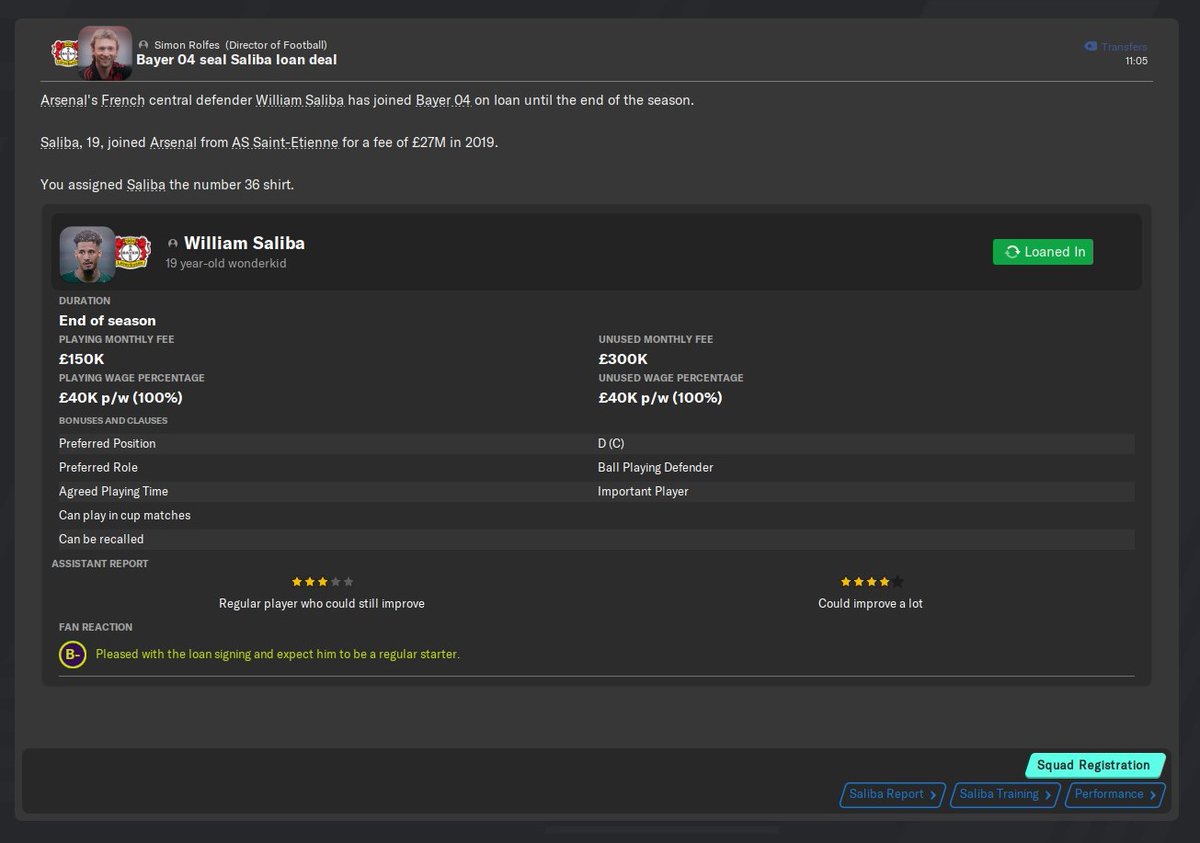This screenshot has height=843, width=1200.
Task: Click the loan arrows icon in Loaned In
Action: pos(1012,252)
